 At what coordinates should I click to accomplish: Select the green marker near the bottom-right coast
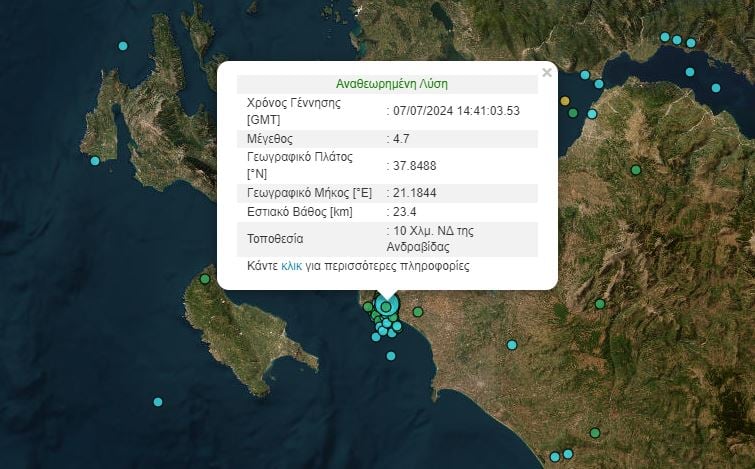pyautogui.click(x=595, y=432)
